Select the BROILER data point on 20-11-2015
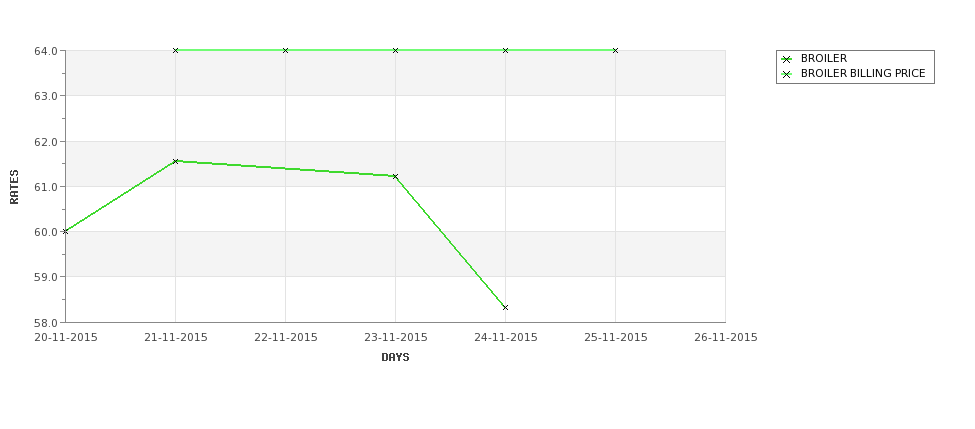975x429 pixels. point(66,231)
